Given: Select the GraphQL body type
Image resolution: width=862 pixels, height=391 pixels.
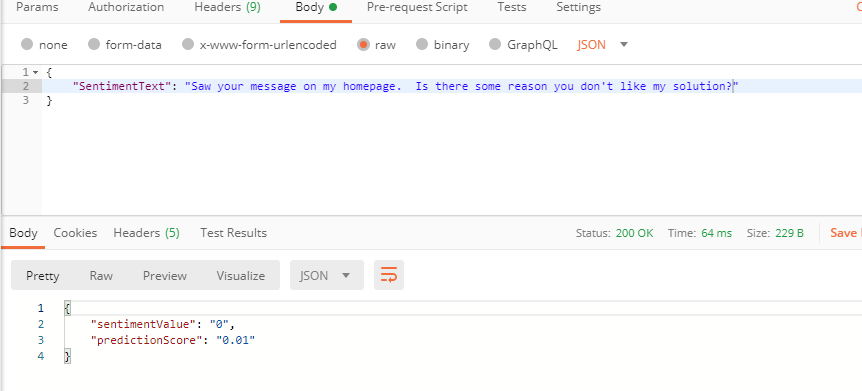Looking at the screenshot, I should 523,45.
